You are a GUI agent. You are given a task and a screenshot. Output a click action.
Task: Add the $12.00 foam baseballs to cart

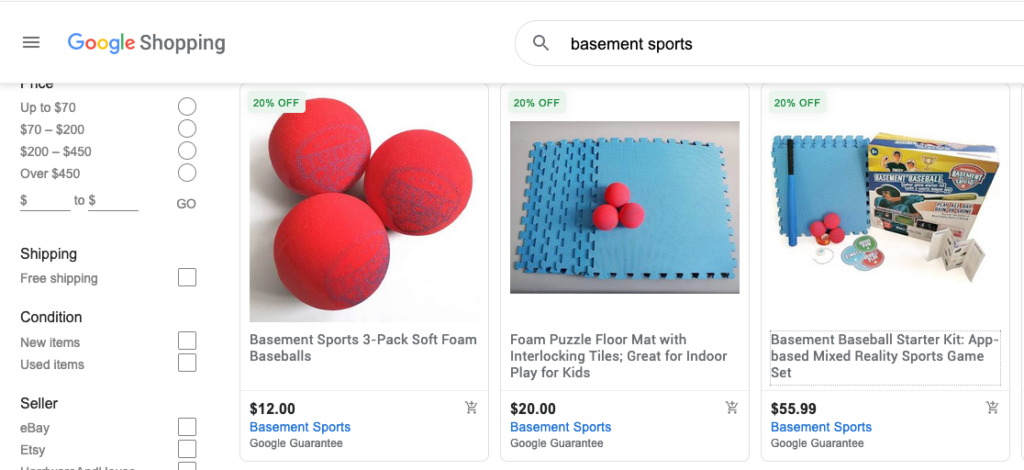pos(471,408)
